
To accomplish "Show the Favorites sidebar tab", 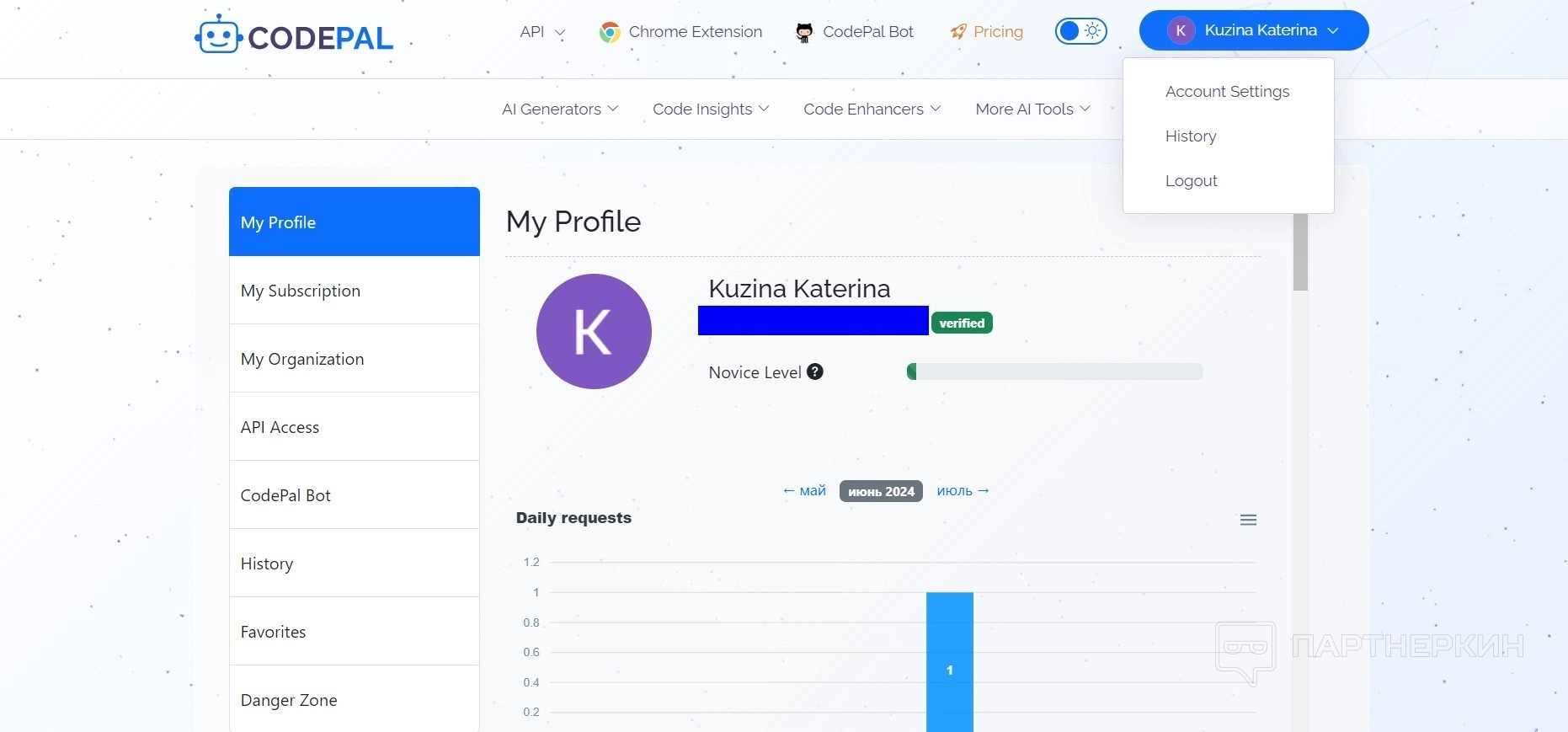I will coord(355,632).
